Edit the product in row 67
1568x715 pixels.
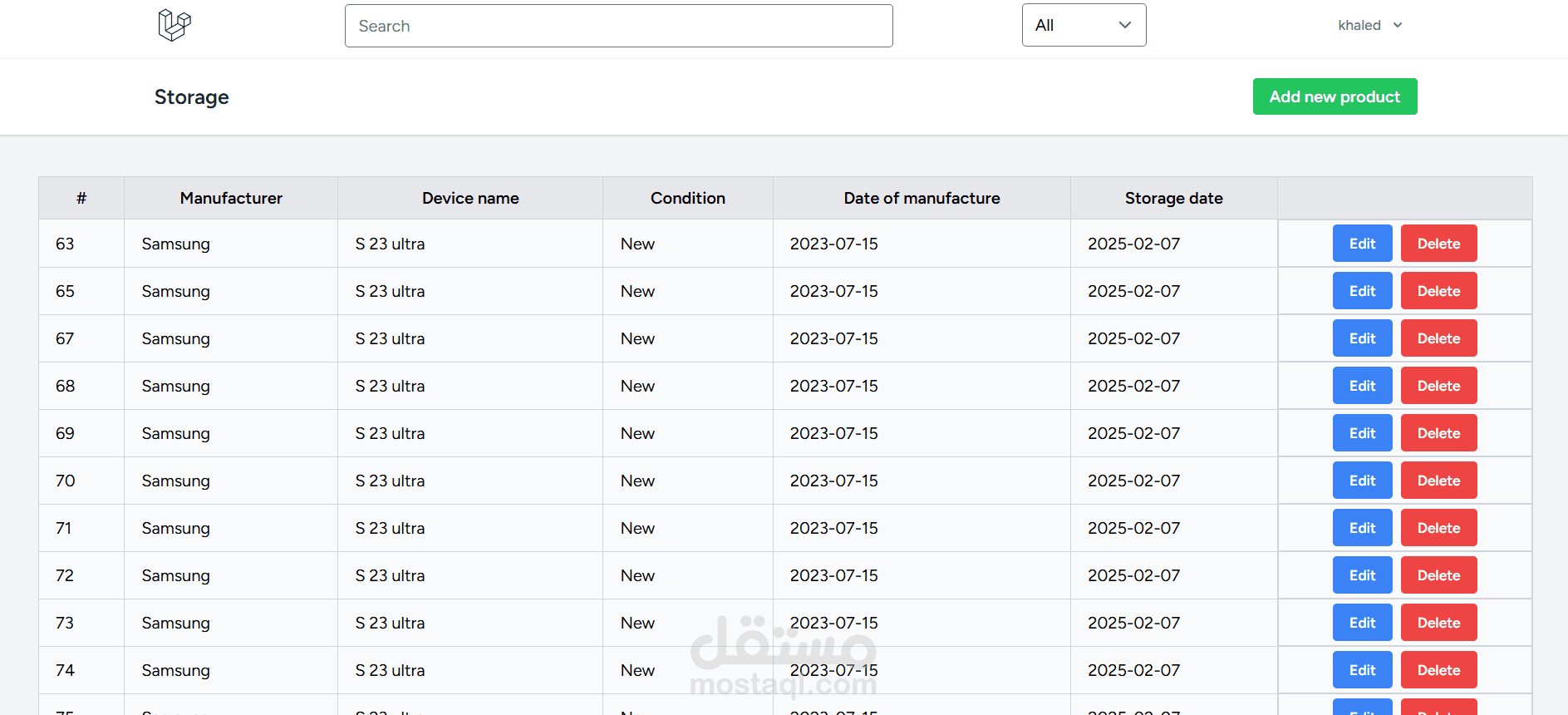pyautogui.click(x=1362, y=338)
